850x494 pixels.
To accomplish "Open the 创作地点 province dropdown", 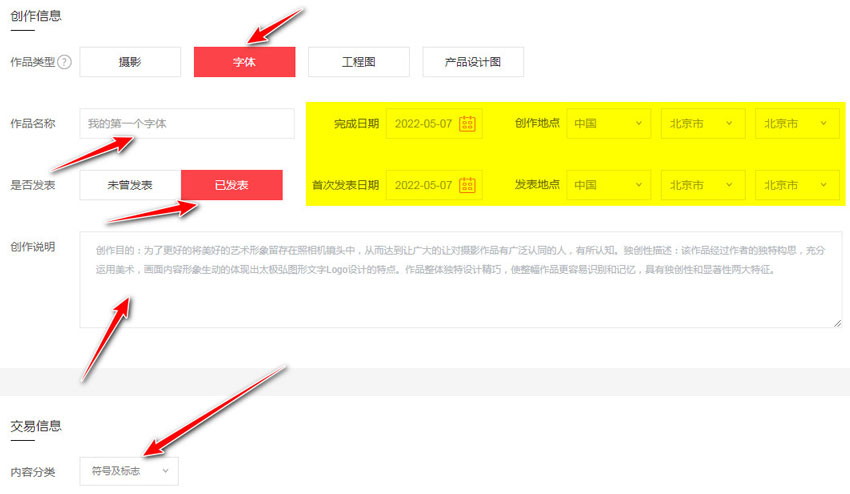I will [703, 124].
